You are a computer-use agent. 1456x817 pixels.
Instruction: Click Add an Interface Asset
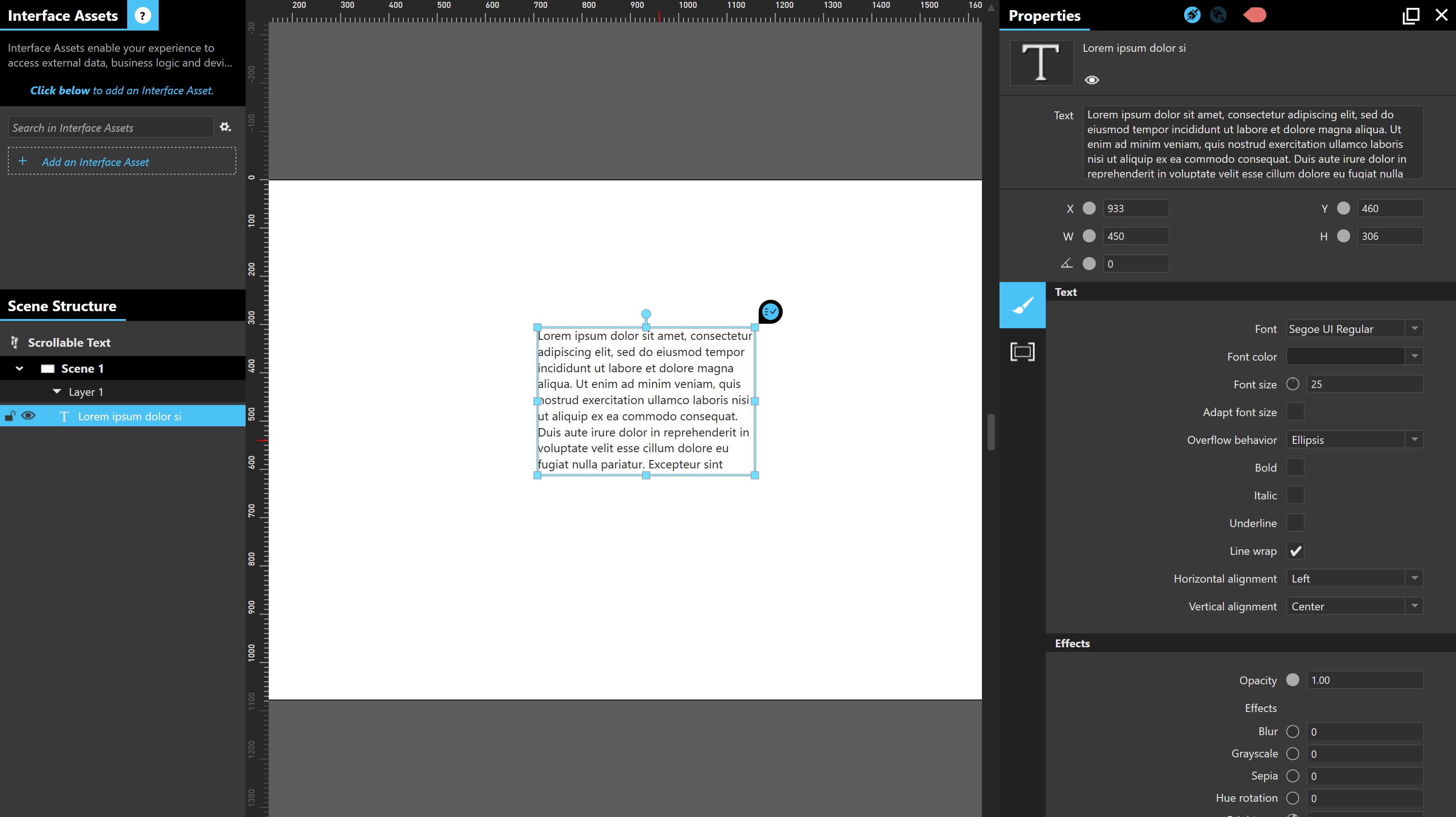(x=96, y=161)
